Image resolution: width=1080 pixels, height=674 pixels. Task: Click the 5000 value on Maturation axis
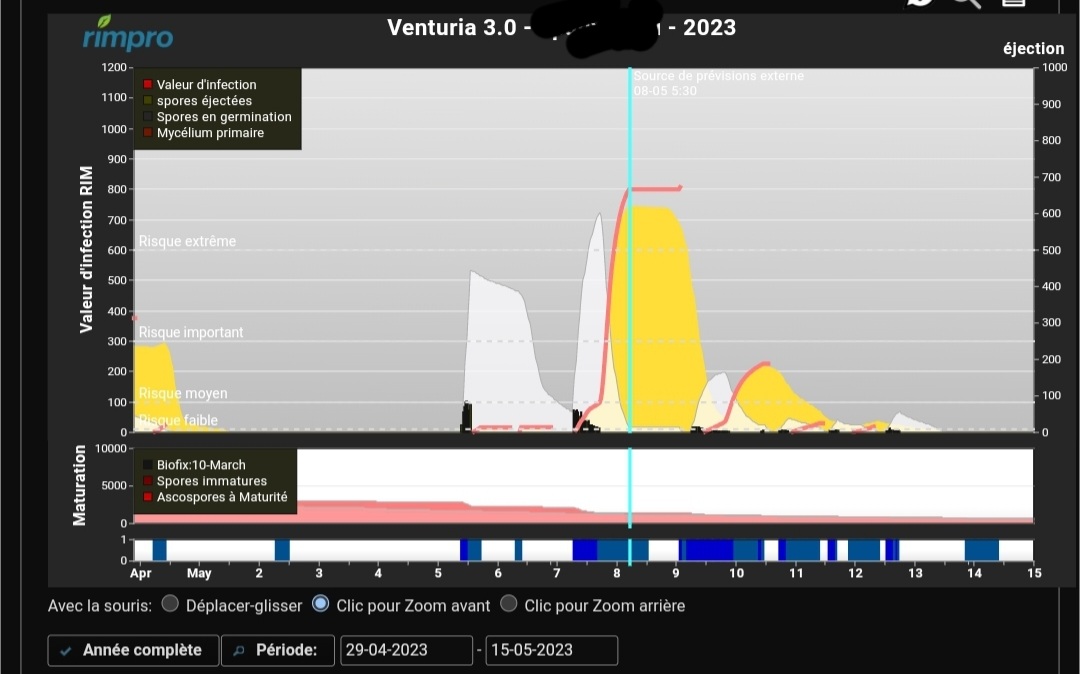coord(114,485)
